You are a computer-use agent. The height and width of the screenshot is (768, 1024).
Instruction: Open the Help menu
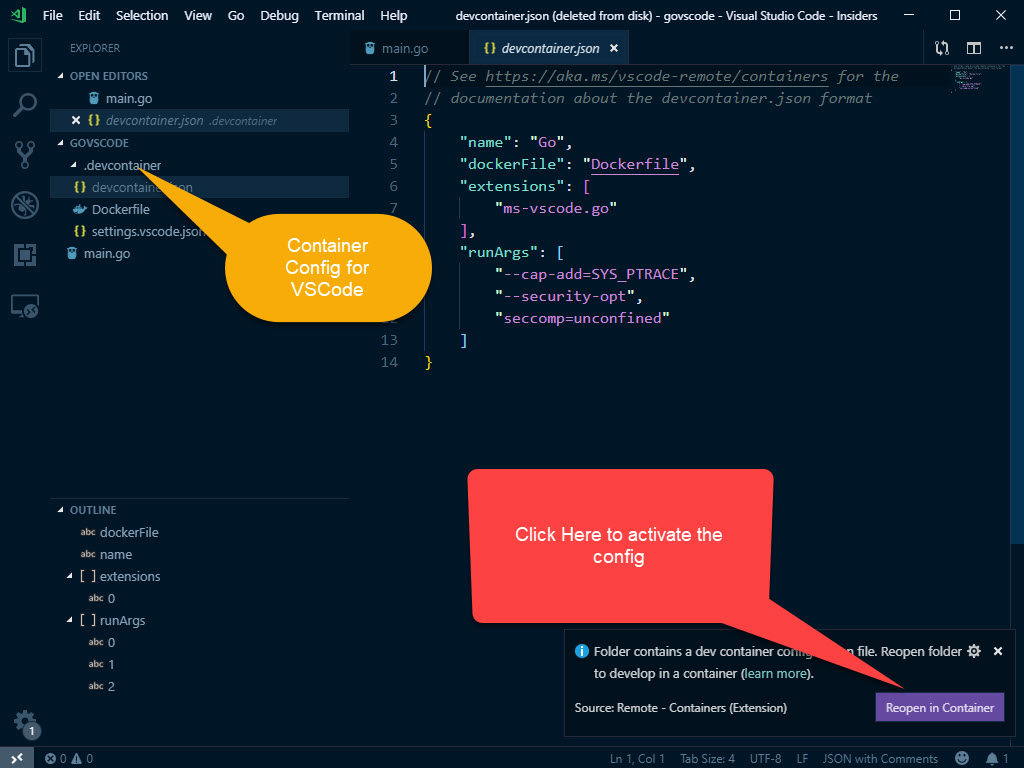pyautogui.click(x=393, y=15)
